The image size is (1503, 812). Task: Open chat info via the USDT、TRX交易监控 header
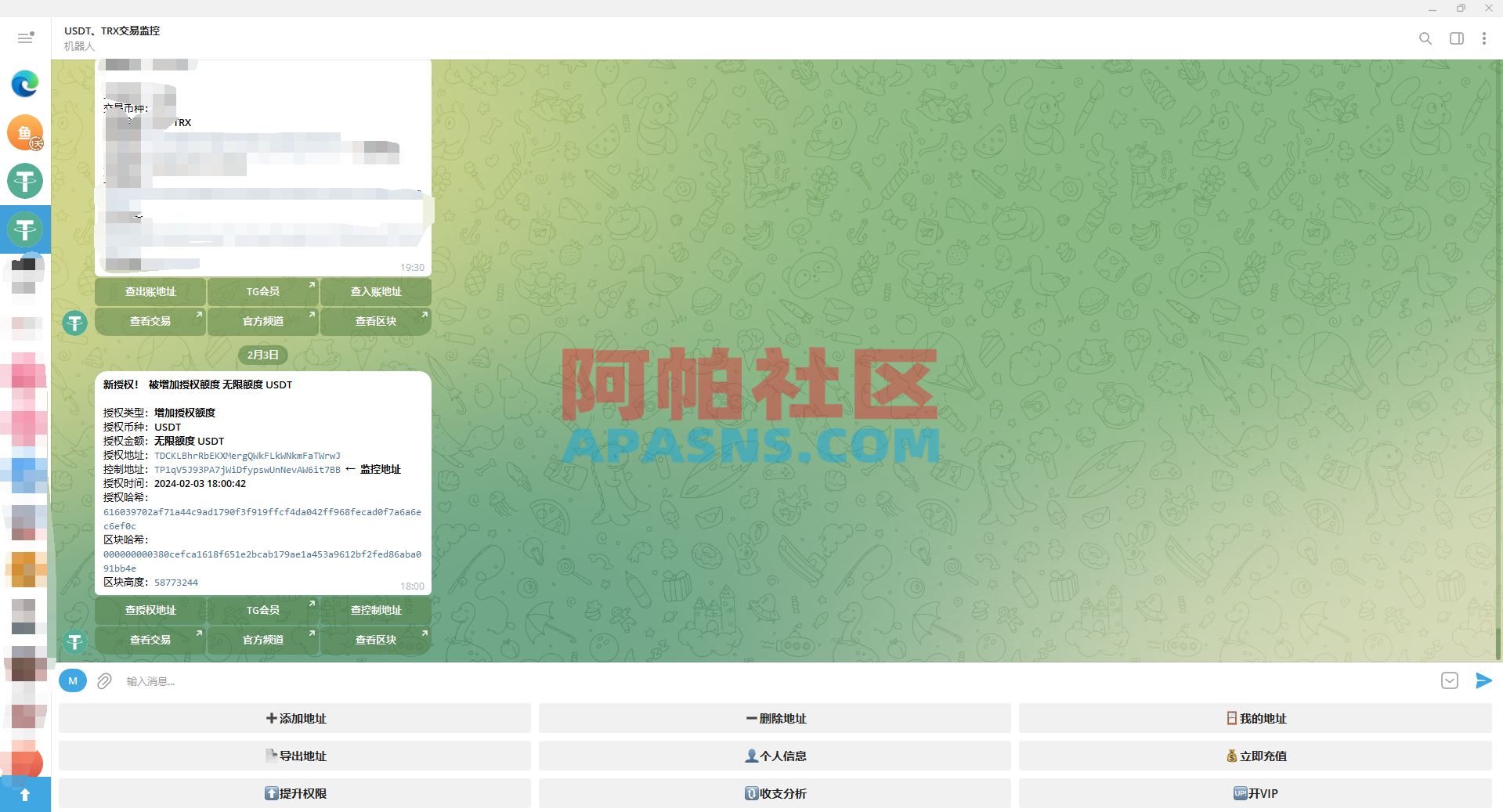[112, 31]
